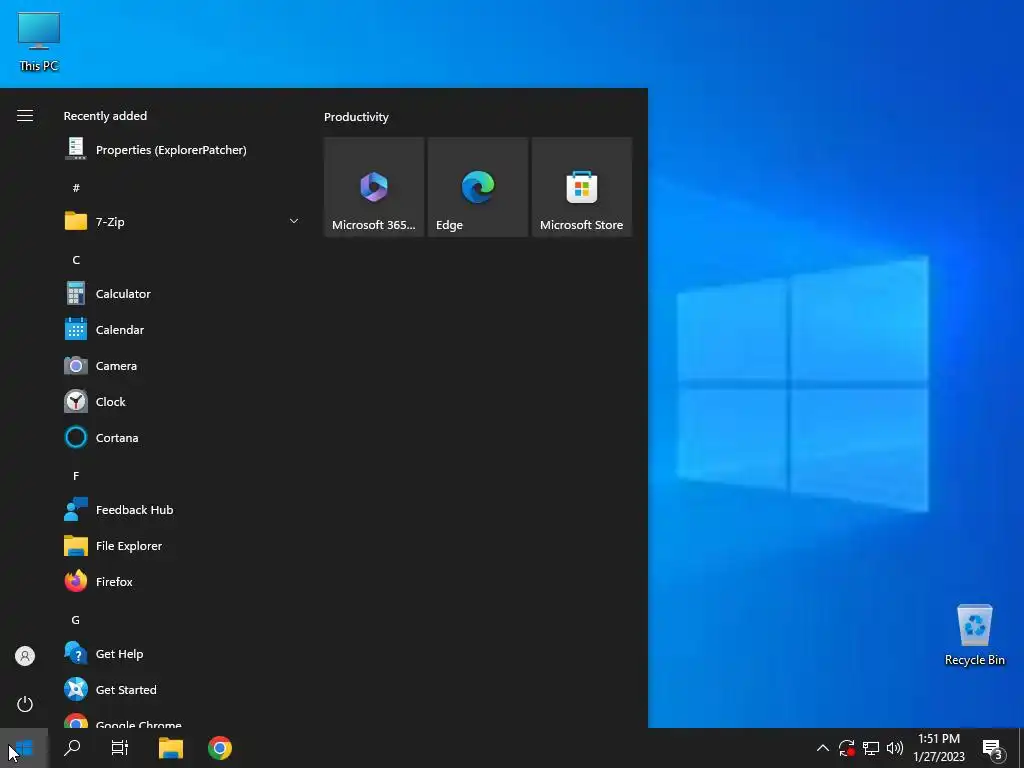Screen dimensions: 1024x768
Task: Click the sync update tray icon
Action: (847, 748)
